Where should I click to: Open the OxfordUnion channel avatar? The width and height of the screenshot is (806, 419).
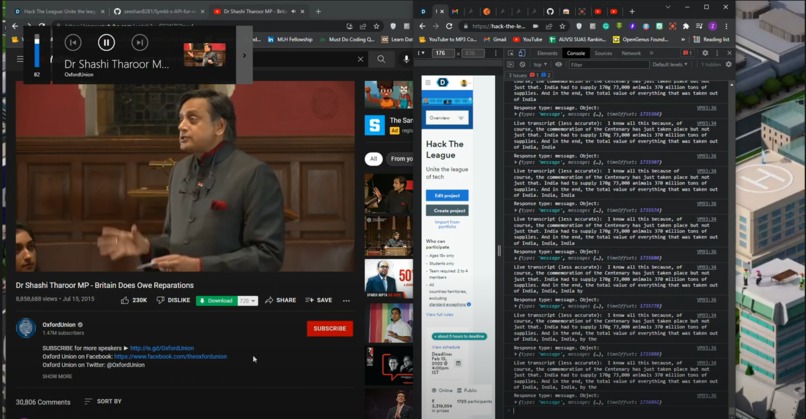click(x=26, y=328)
